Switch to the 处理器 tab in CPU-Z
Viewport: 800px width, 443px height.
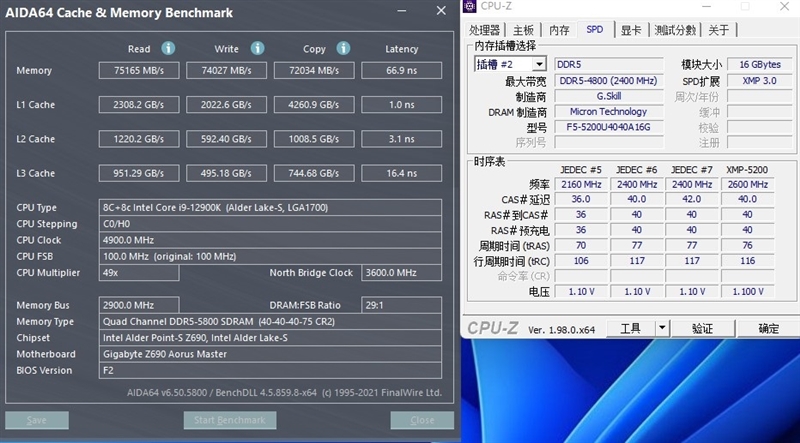485,30
